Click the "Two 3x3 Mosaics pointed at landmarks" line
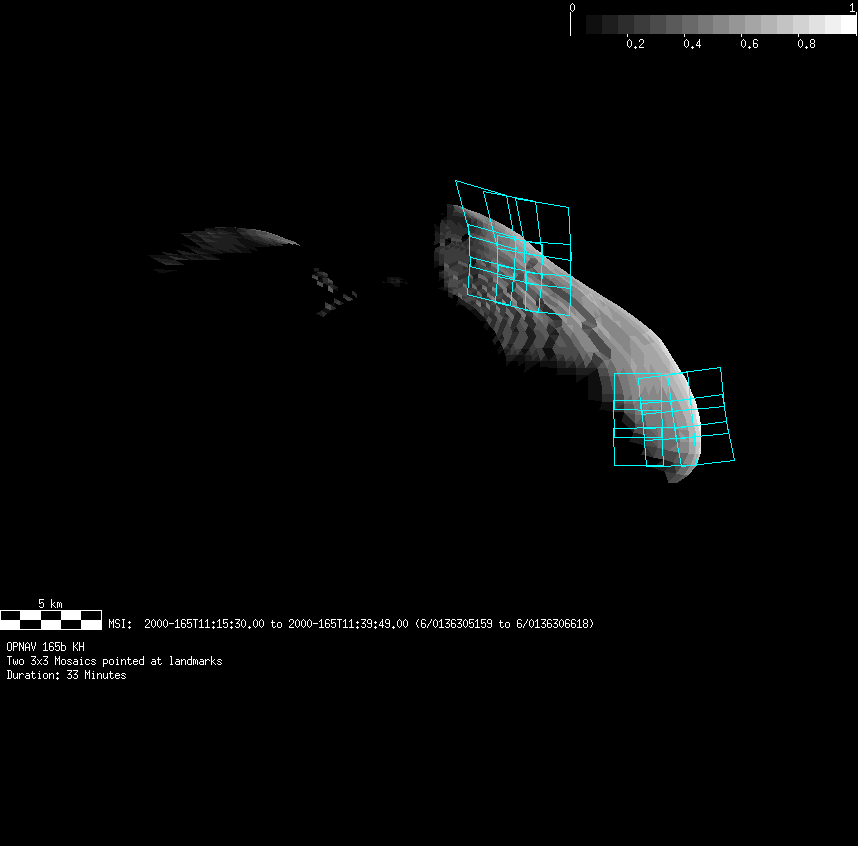858x846 pixels. pos(114,661)
